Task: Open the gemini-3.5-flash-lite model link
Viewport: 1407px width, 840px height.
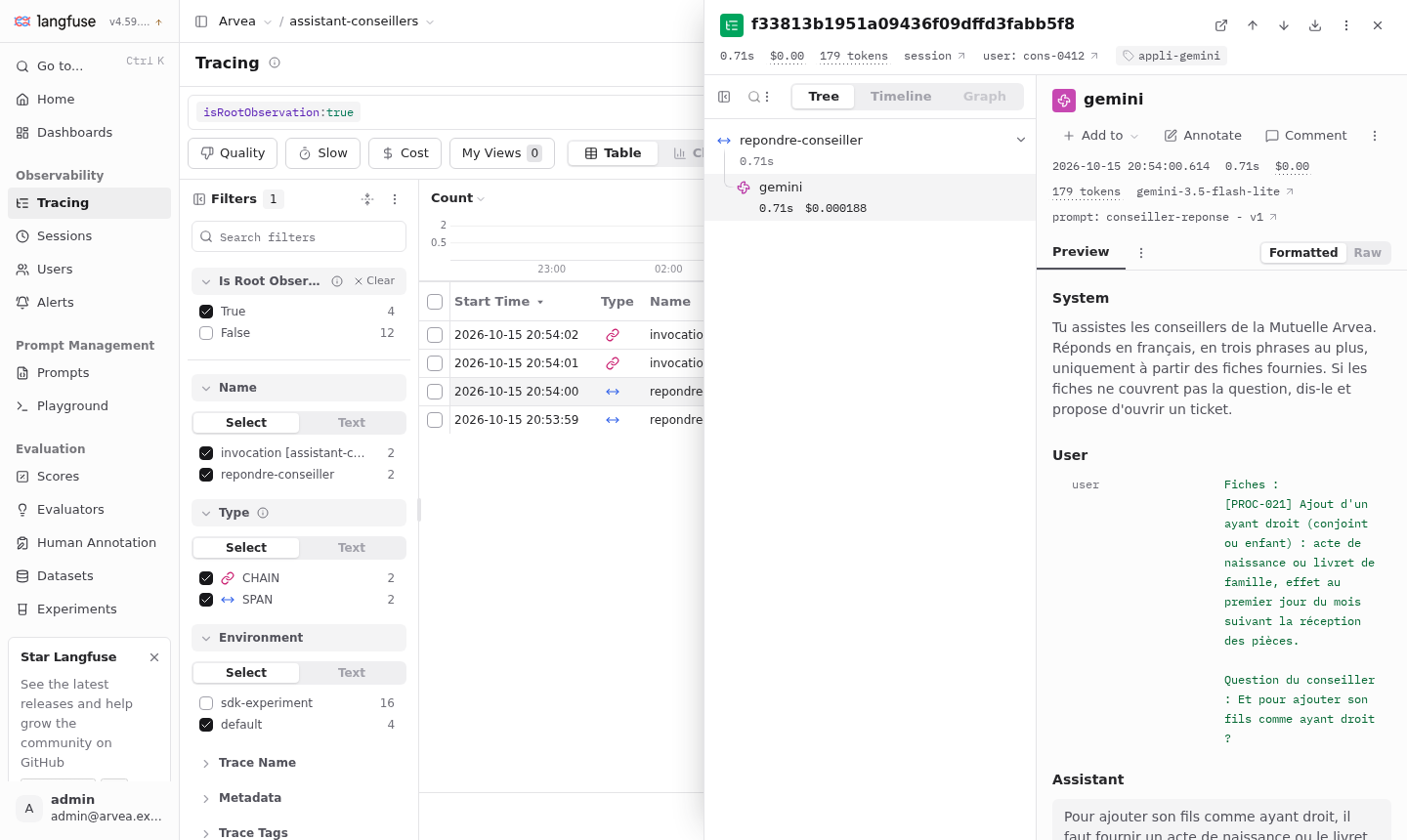Action: pos(1215,192)
